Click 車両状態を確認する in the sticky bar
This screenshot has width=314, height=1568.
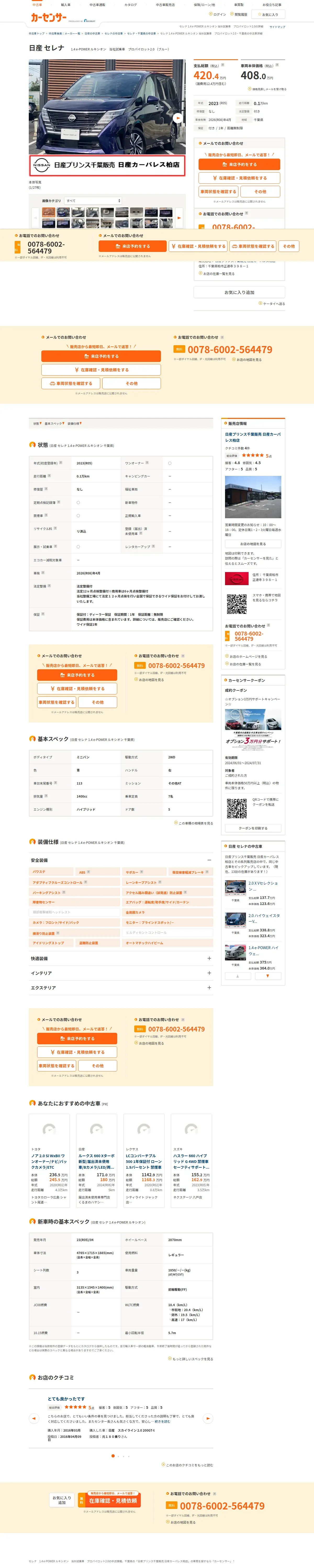[x=253, y=246]
